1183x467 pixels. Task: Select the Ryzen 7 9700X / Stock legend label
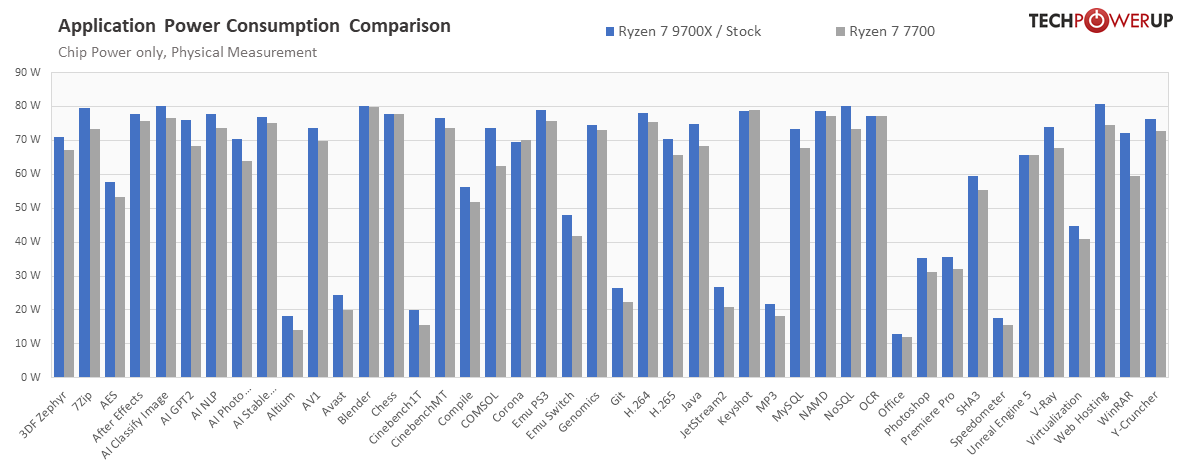click(689, 31)
